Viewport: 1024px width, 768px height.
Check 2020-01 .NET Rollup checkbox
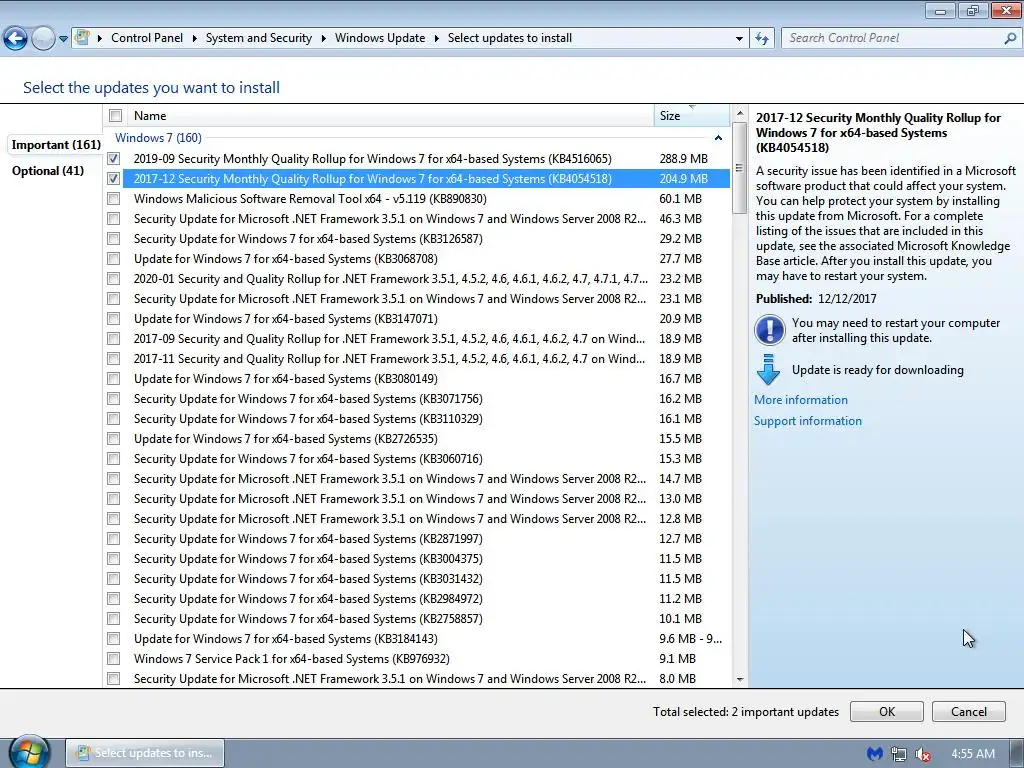114,279
